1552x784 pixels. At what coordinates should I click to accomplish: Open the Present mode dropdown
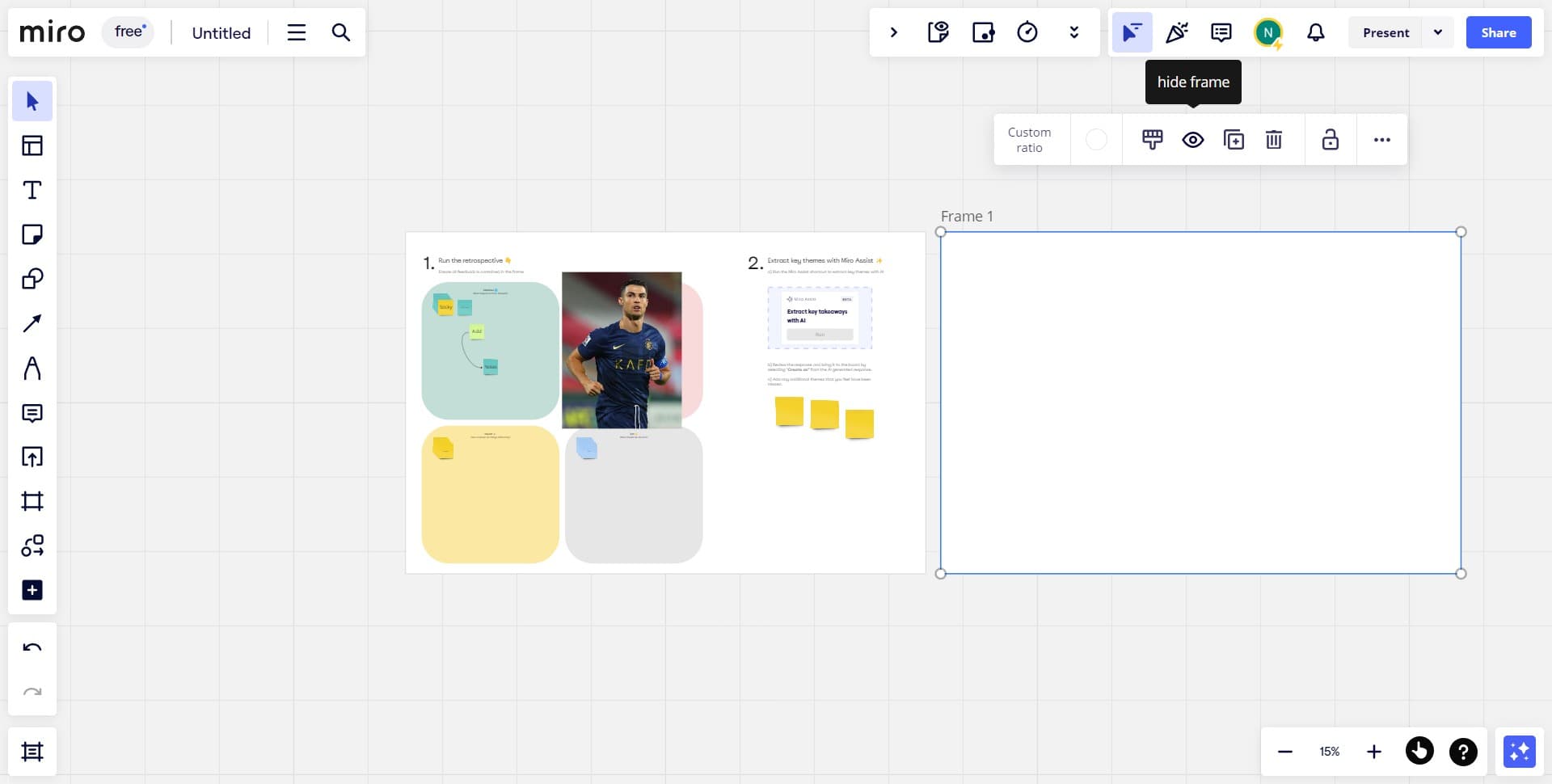[x=1439, y=32]
